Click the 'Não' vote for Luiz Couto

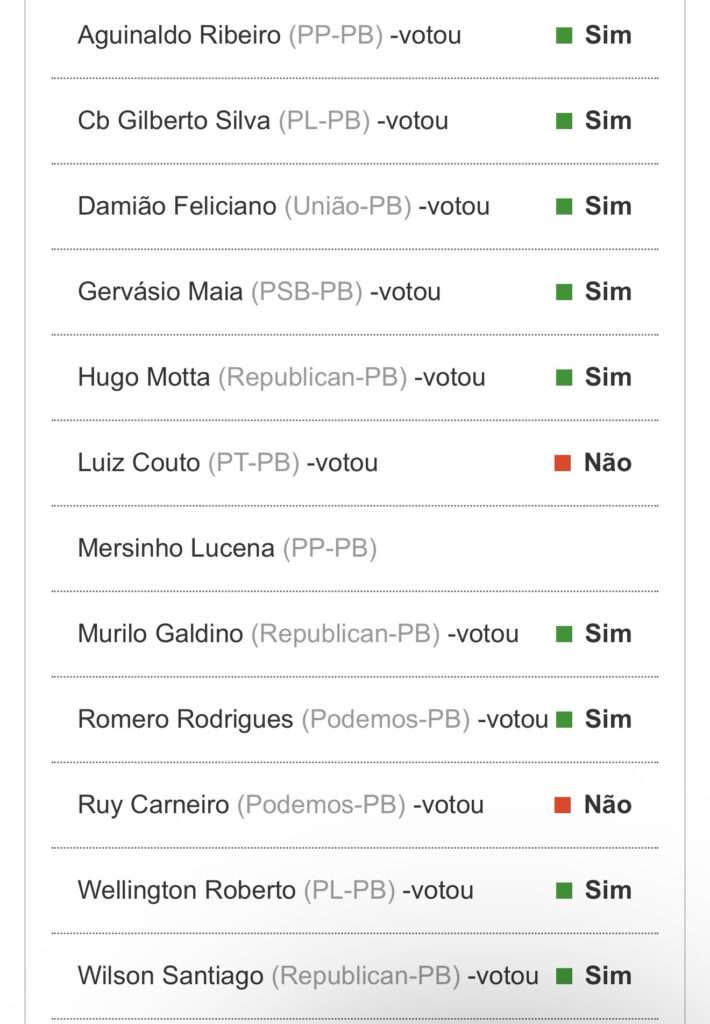tap(608, 463)
